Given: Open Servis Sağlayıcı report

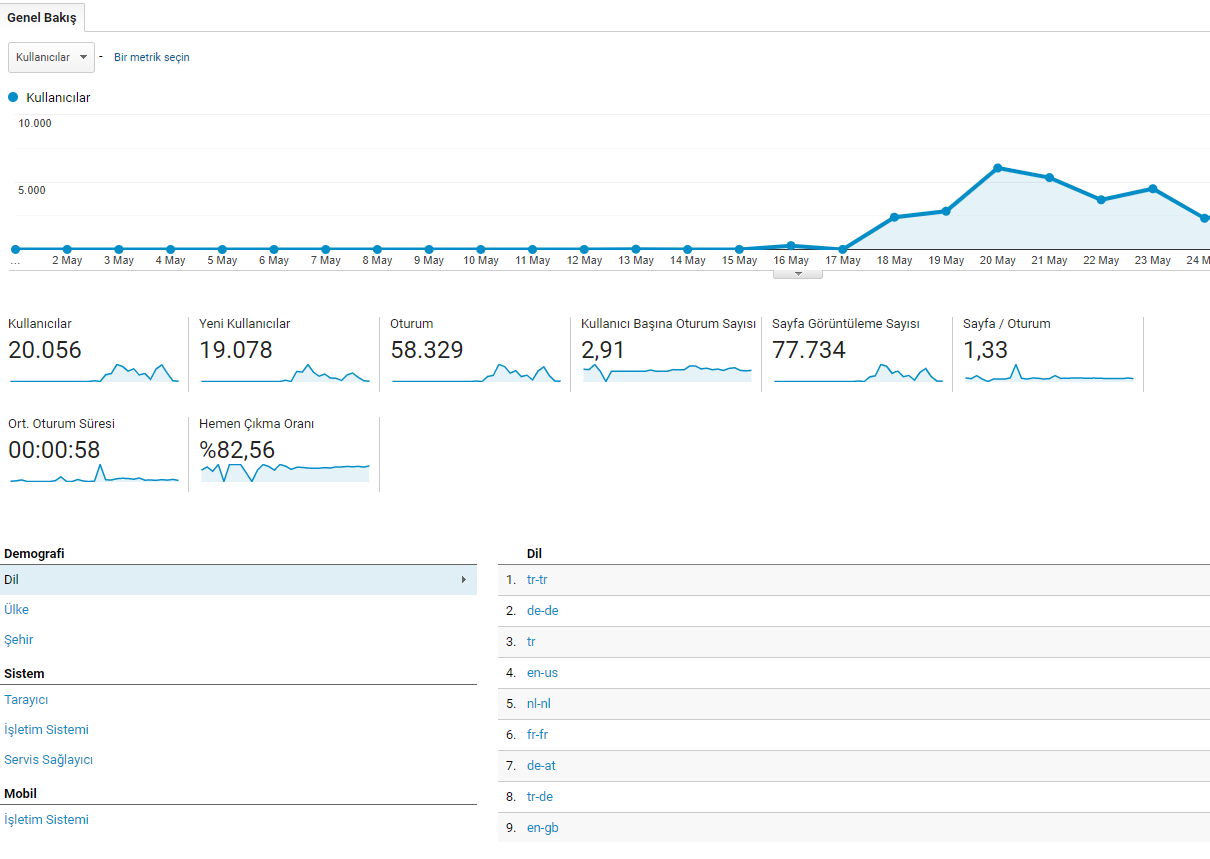Looking at the screenshot, I should 49,760.
